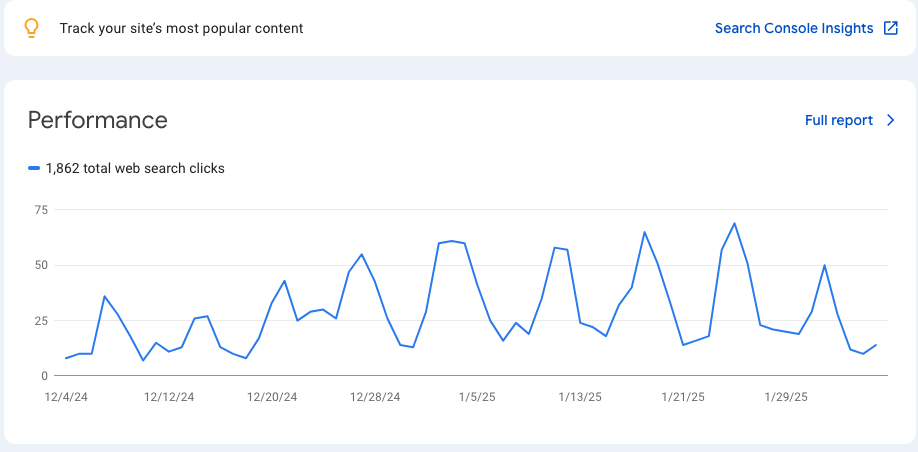
Task: Click the 12/28/24 axis date label
Action: click(375, 397)
